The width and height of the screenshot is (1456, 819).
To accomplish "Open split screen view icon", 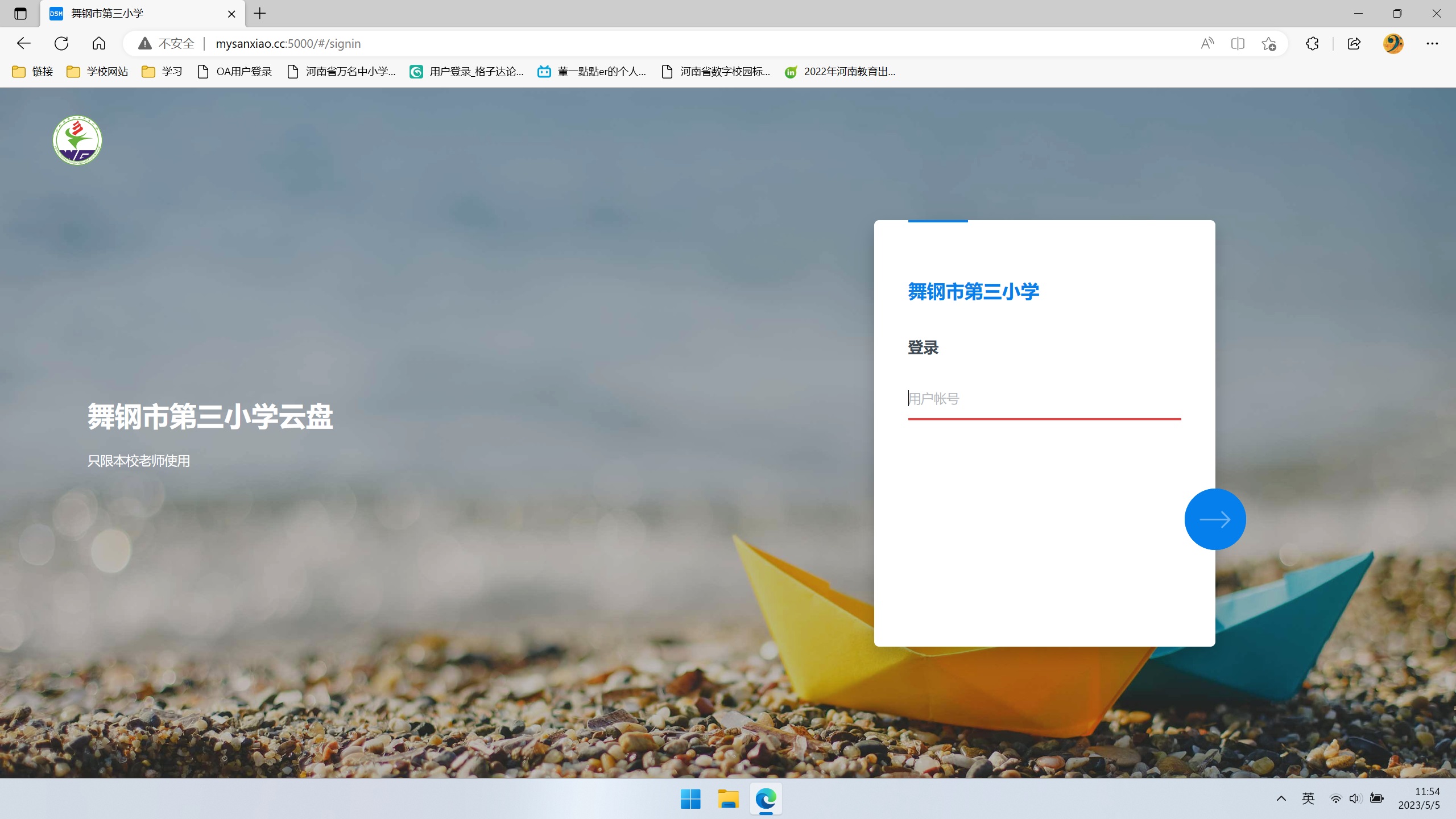I will (x=1238, y=43).
